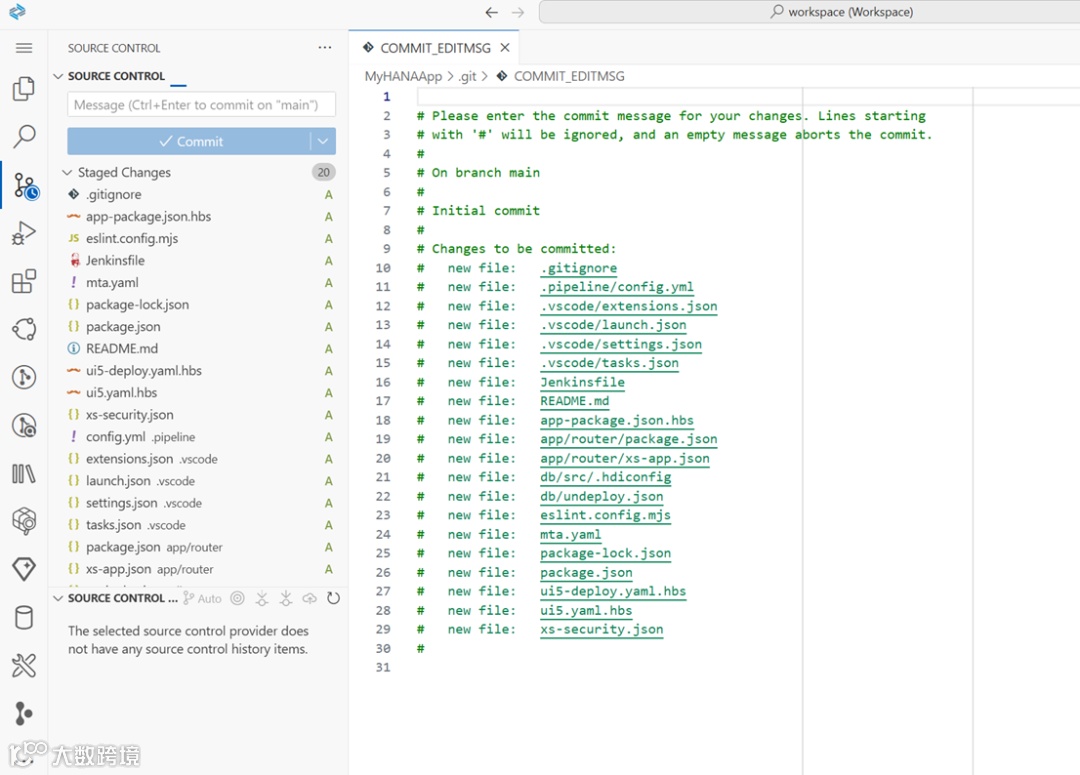Select the staged .gitignore file

199,194
